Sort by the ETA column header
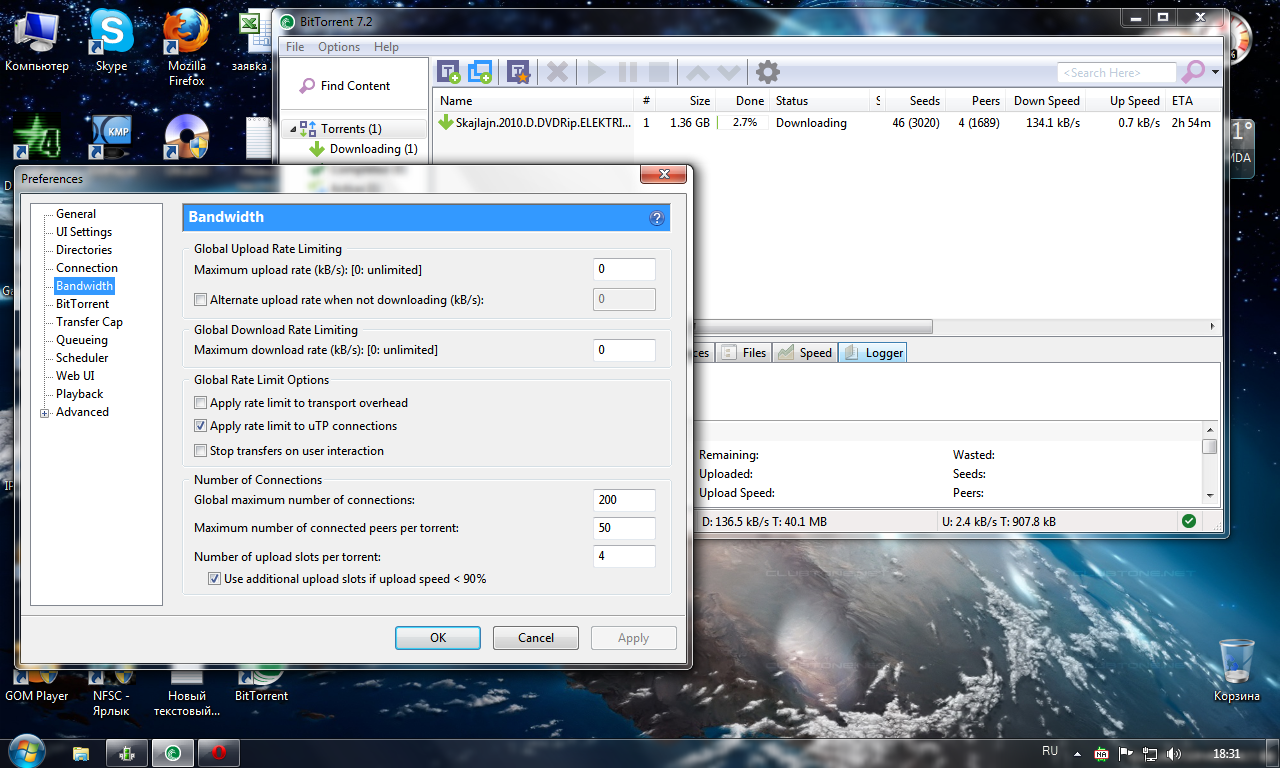This screenshot has width=1280, height=768. pyautogui.click(x=1193, y=101)
